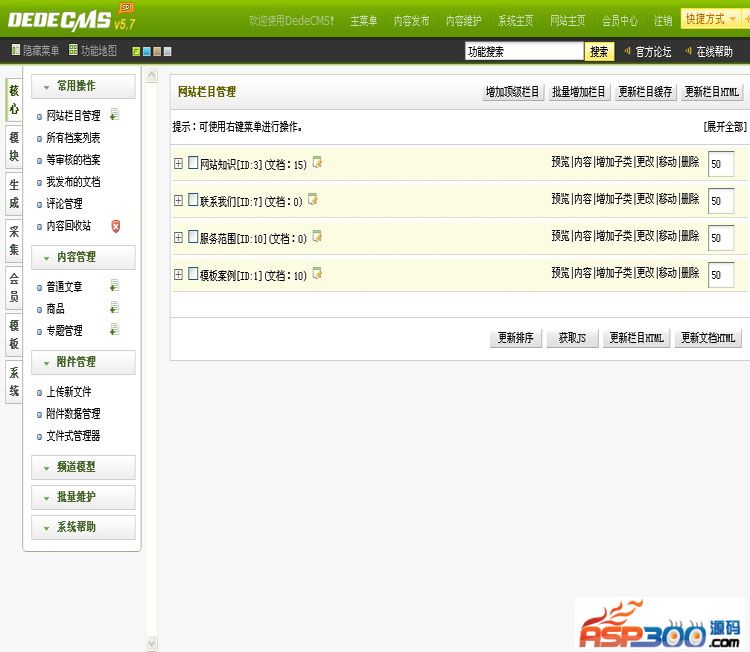
Task: Collapse the 内容管理 sidebar section
Action: pyautogui.click(x=83, y=257)
